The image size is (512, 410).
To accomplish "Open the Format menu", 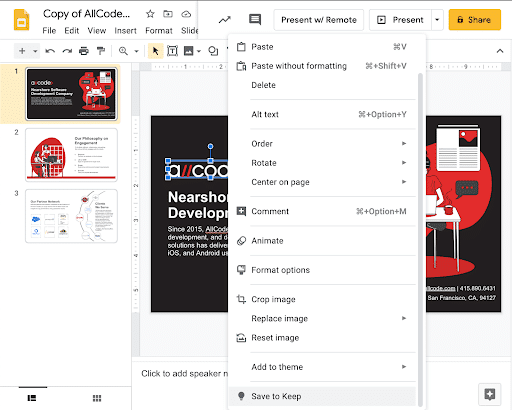I will (159, 31).
